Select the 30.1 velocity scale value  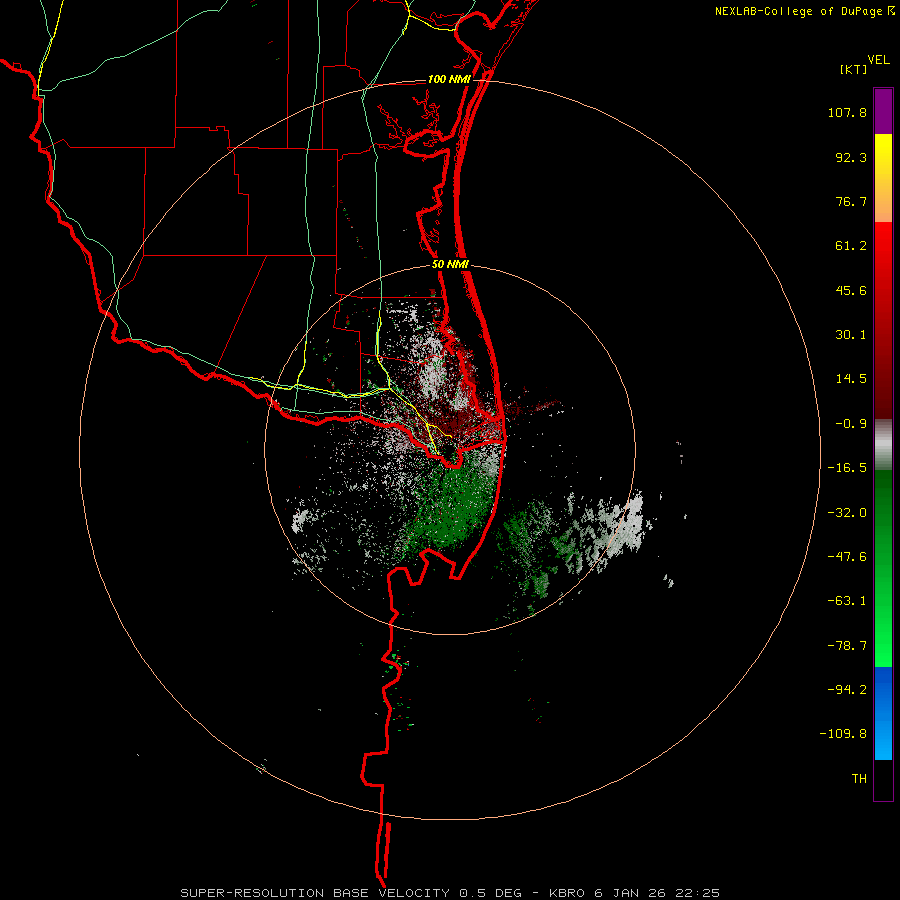(x=851, y=335)
